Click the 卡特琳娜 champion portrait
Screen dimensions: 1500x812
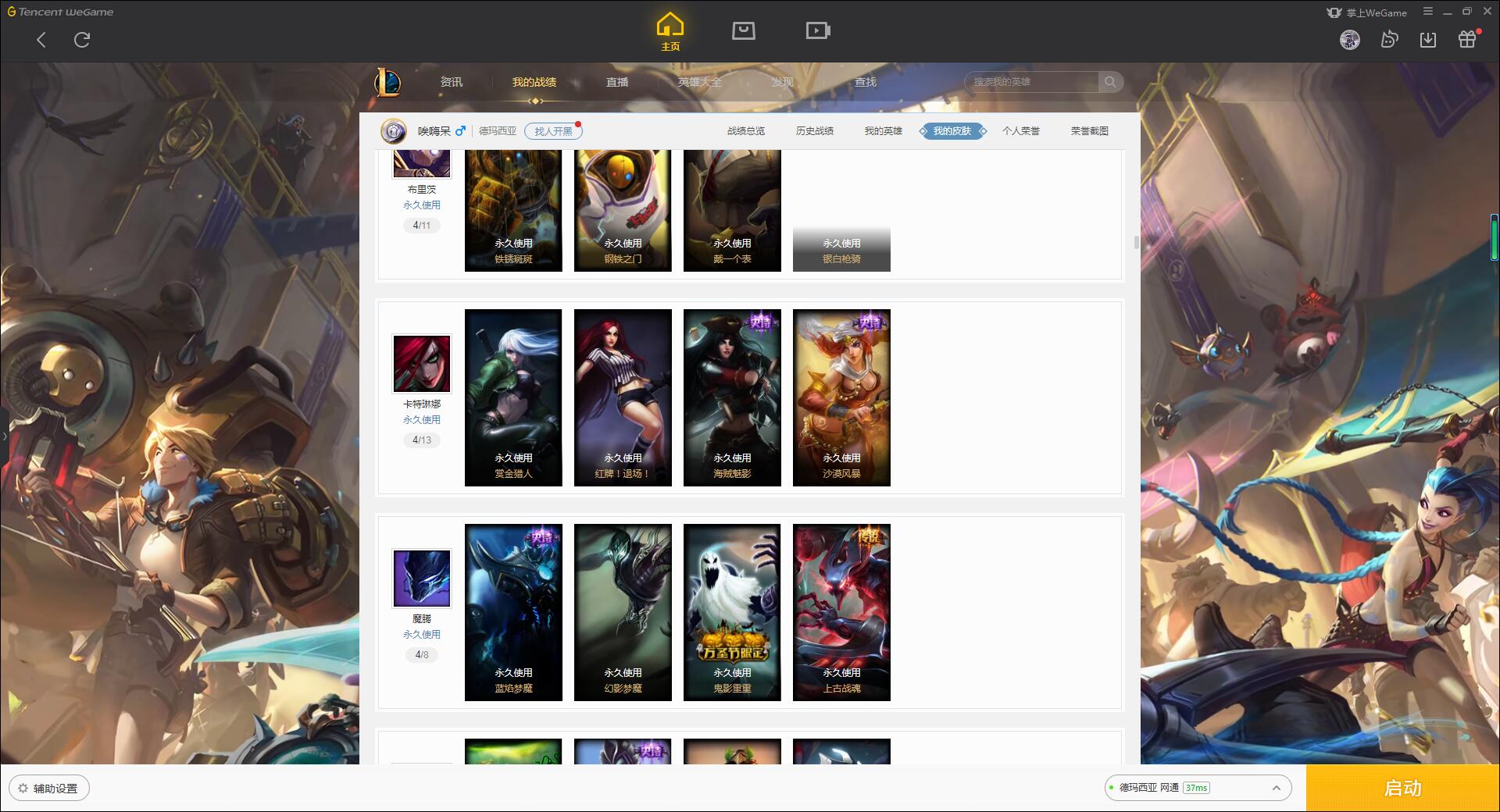tap(422, 364)
